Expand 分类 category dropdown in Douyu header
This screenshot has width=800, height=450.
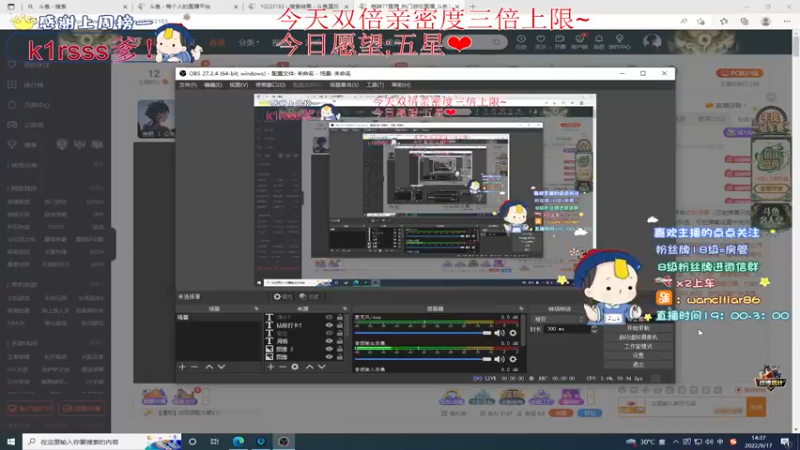pos(248,42)
